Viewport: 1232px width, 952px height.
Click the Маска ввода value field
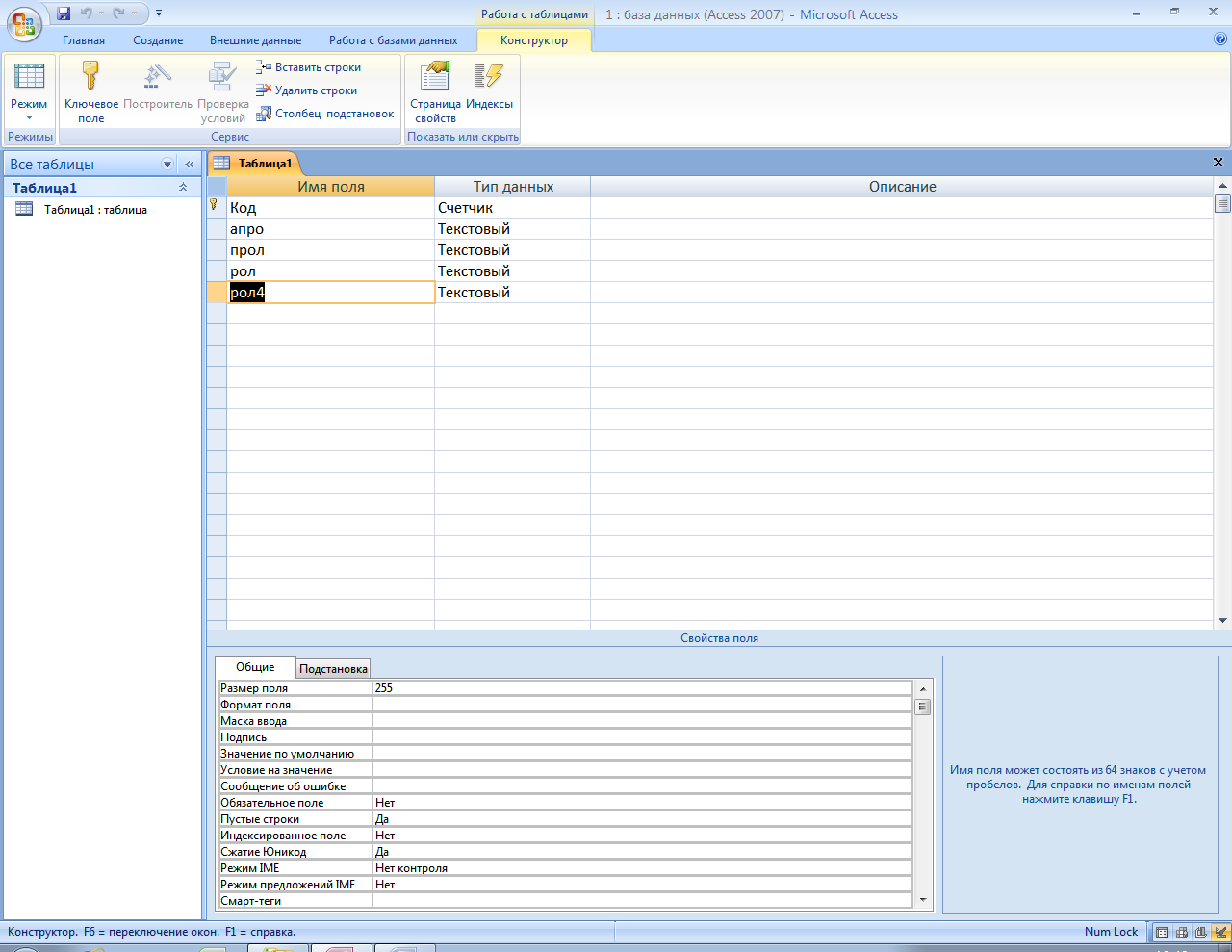pos(642,721)
